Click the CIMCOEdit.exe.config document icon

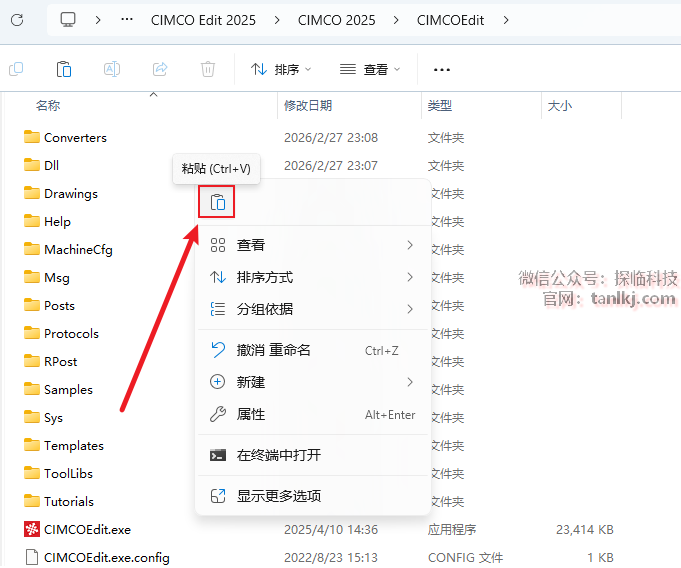[32, 558]
